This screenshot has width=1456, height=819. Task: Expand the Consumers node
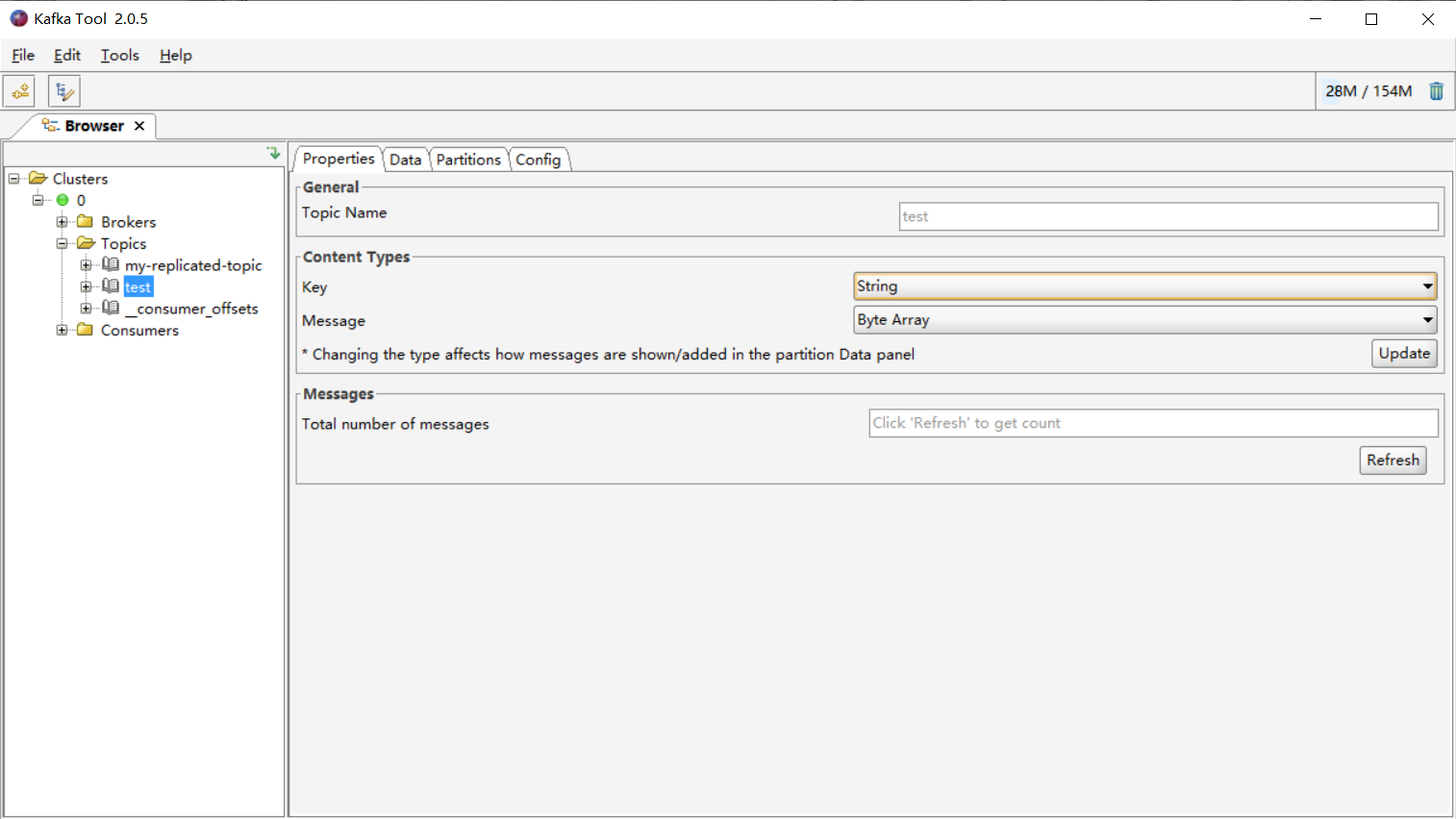[x=62, y=330]
